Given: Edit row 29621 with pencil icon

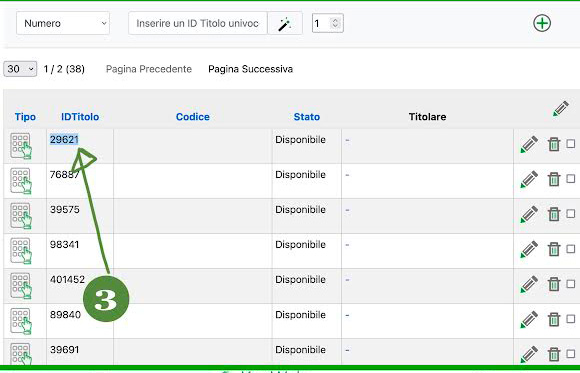Looking at the screenshot, I should pyautogui.click(x=529, y=144).
